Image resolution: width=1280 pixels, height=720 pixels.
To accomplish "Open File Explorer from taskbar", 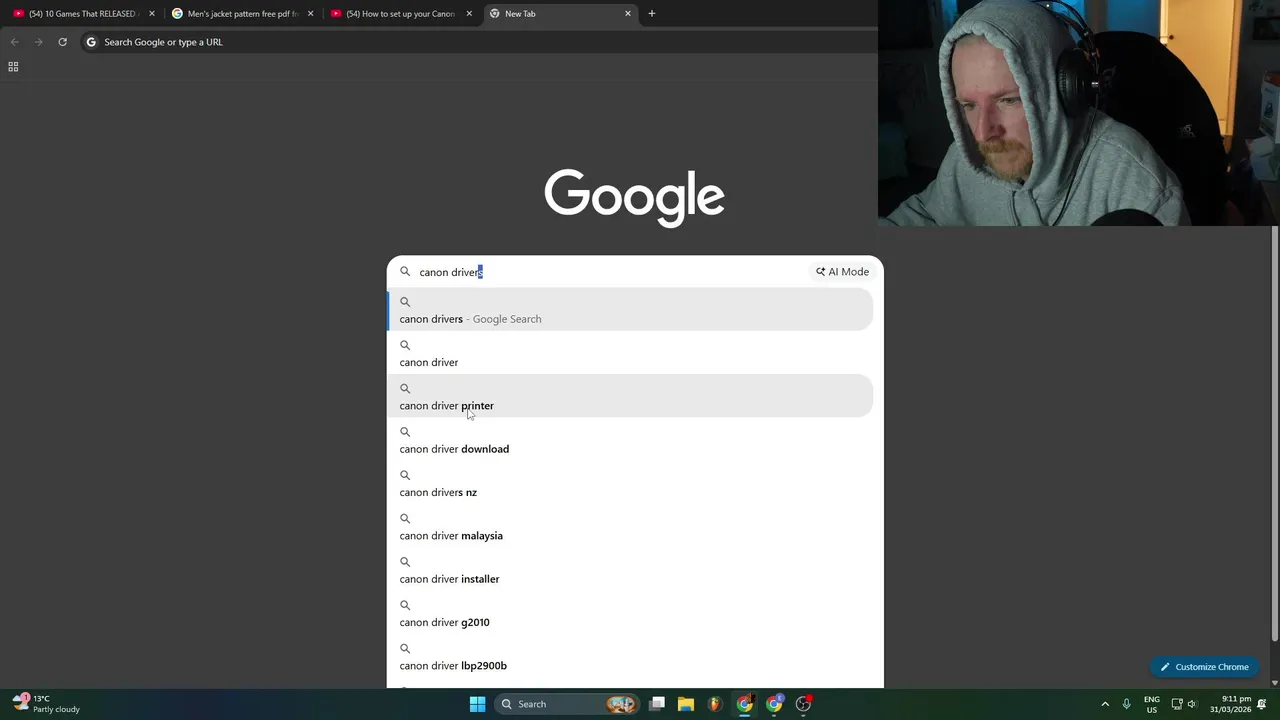I will [686, 704].
